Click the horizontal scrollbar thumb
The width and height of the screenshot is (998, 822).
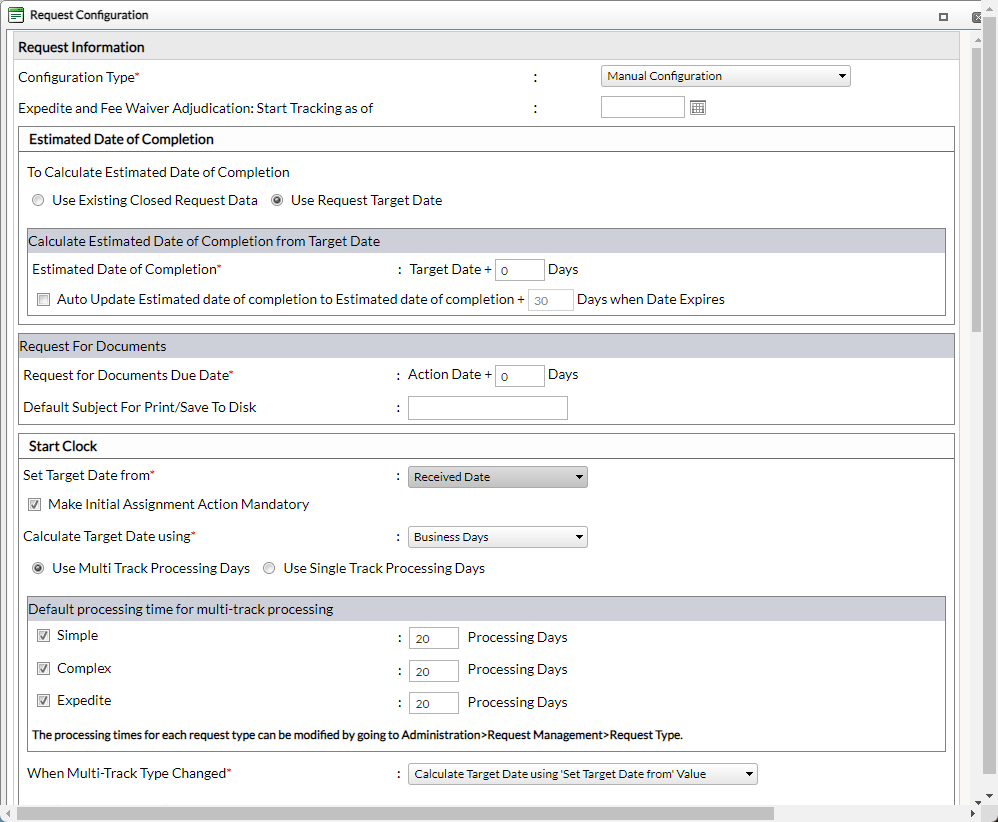[x=395, y=814]
